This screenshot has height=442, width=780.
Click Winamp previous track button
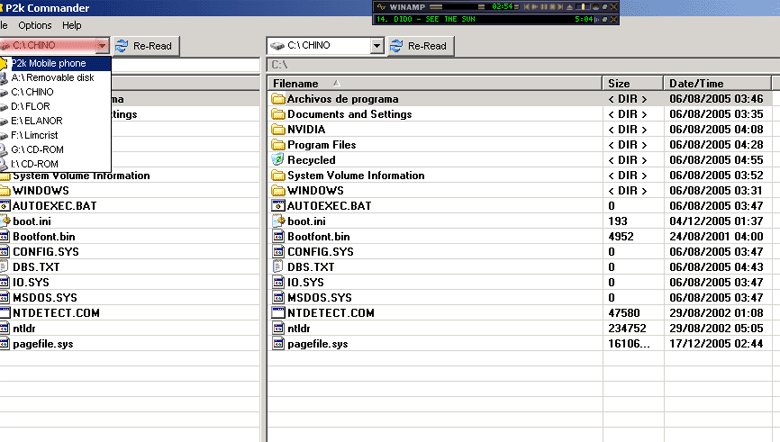pyautogui.click(x=526, y=7)
